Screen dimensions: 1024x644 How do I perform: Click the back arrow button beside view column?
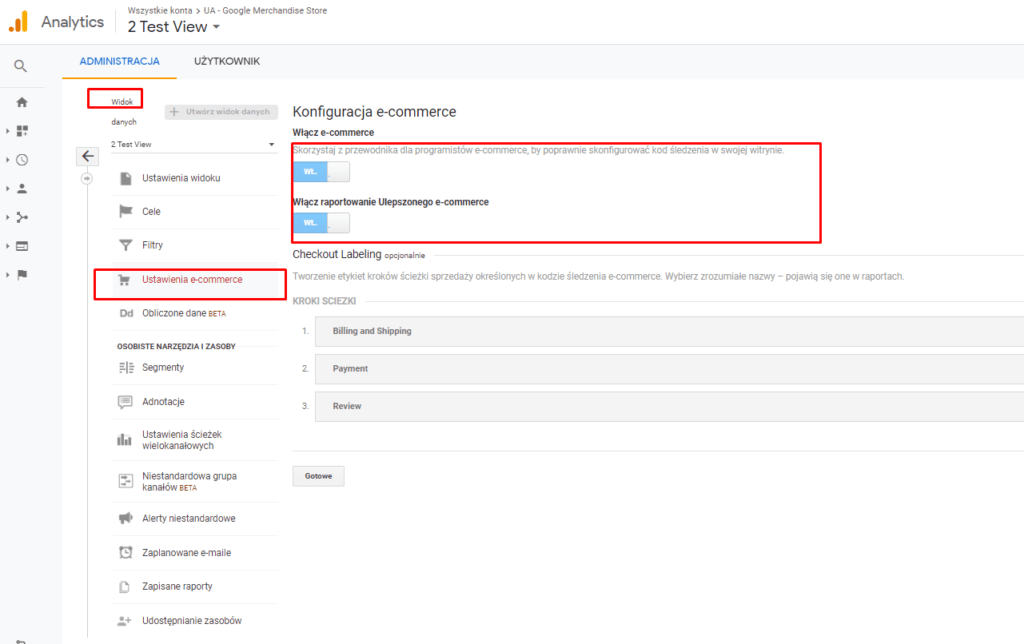click(x=88, y=156)
